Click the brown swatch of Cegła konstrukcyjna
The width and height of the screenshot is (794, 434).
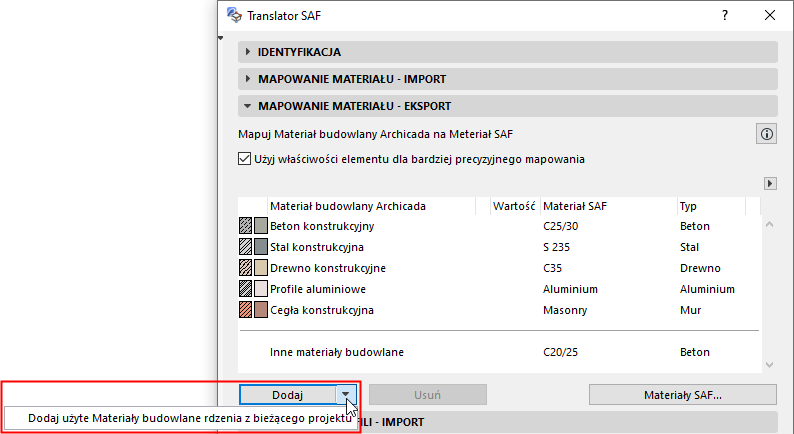(261, 310)
